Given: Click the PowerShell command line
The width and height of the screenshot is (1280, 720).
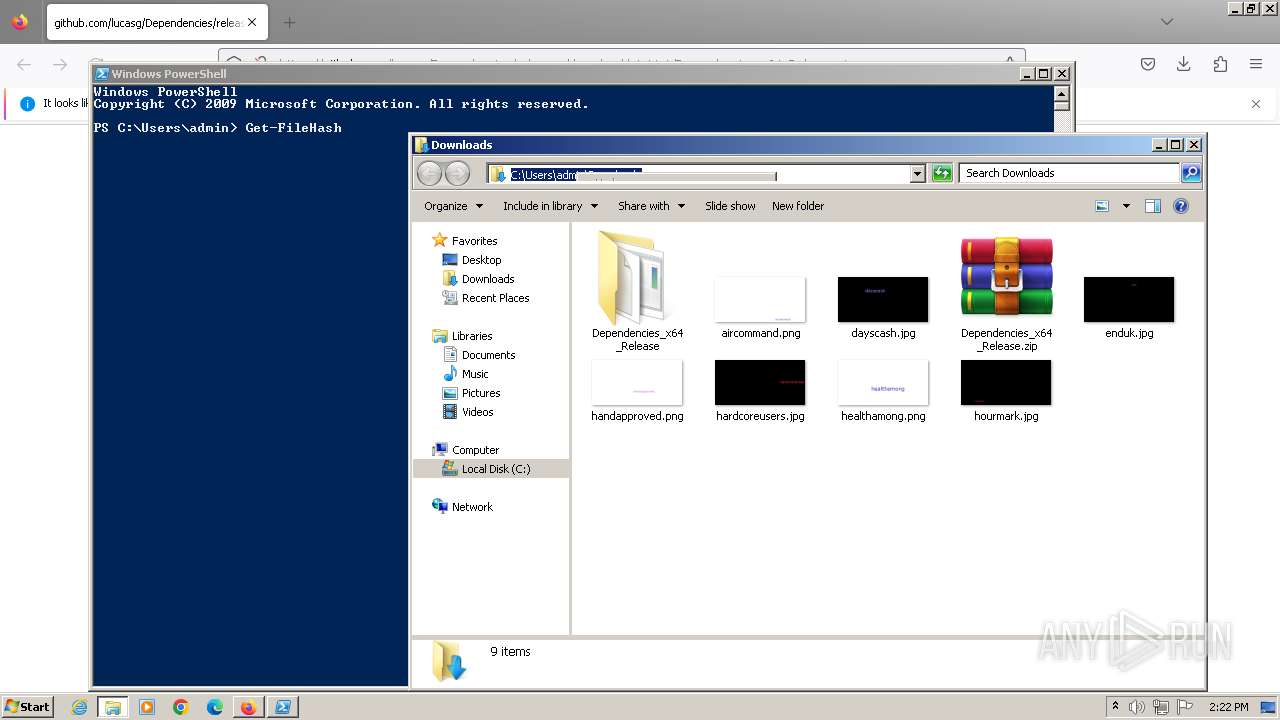Looking at the screenshot, I should click(x=218, y=128).
